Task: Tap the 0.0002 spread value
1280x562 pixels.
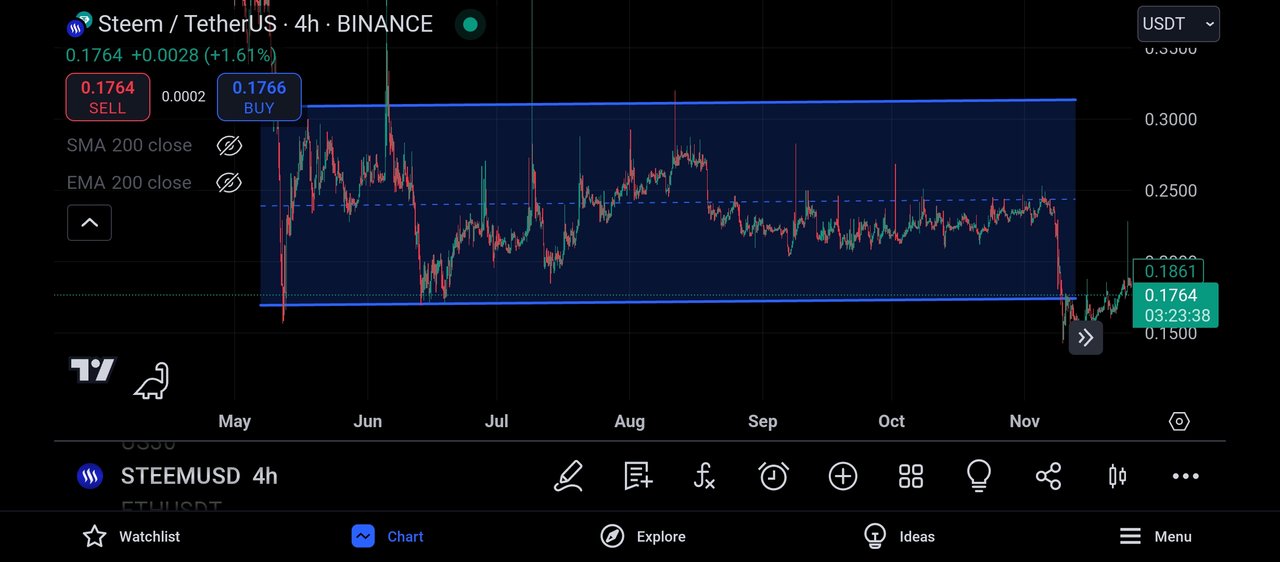Action: tap(183, 97)
